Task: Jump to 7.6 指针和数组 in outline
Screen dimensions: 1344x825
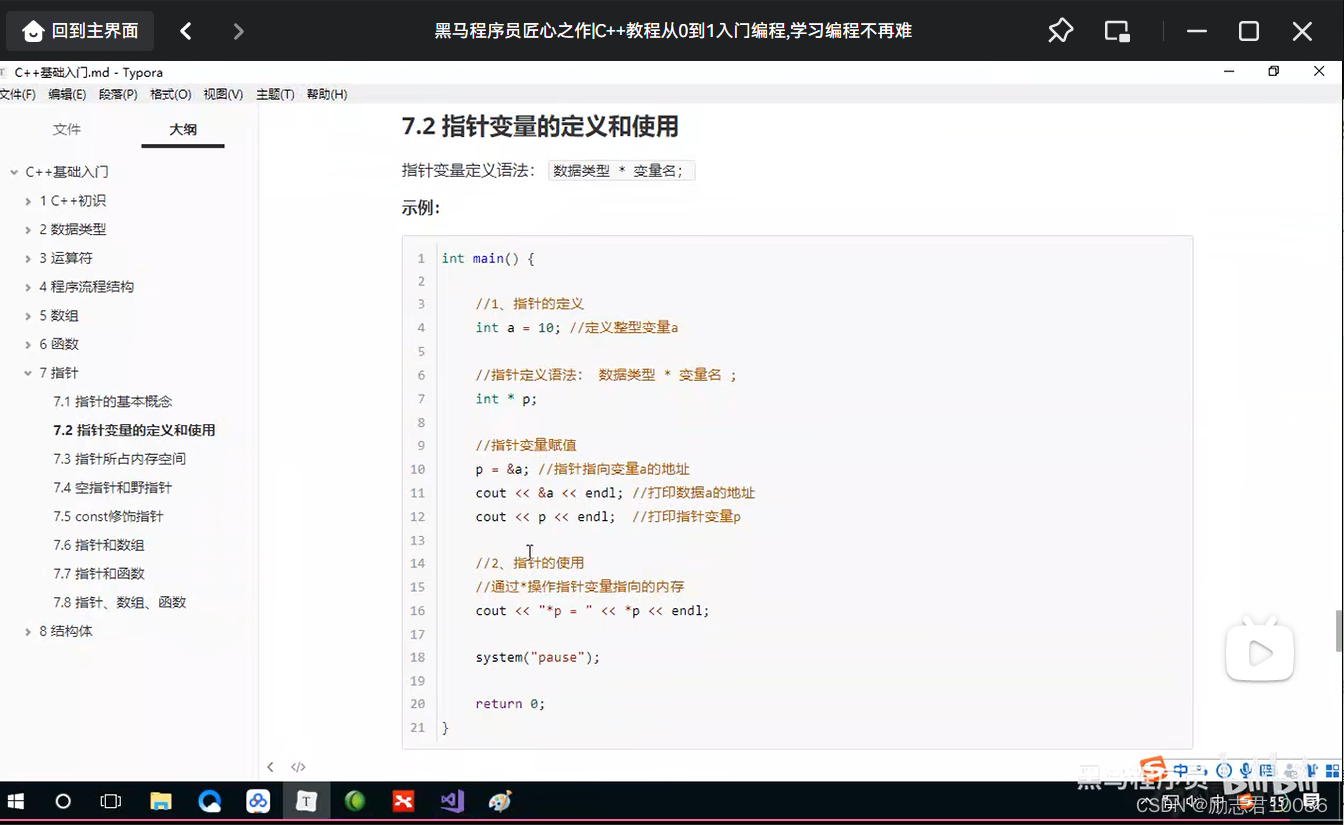Action: click(99, 545)
